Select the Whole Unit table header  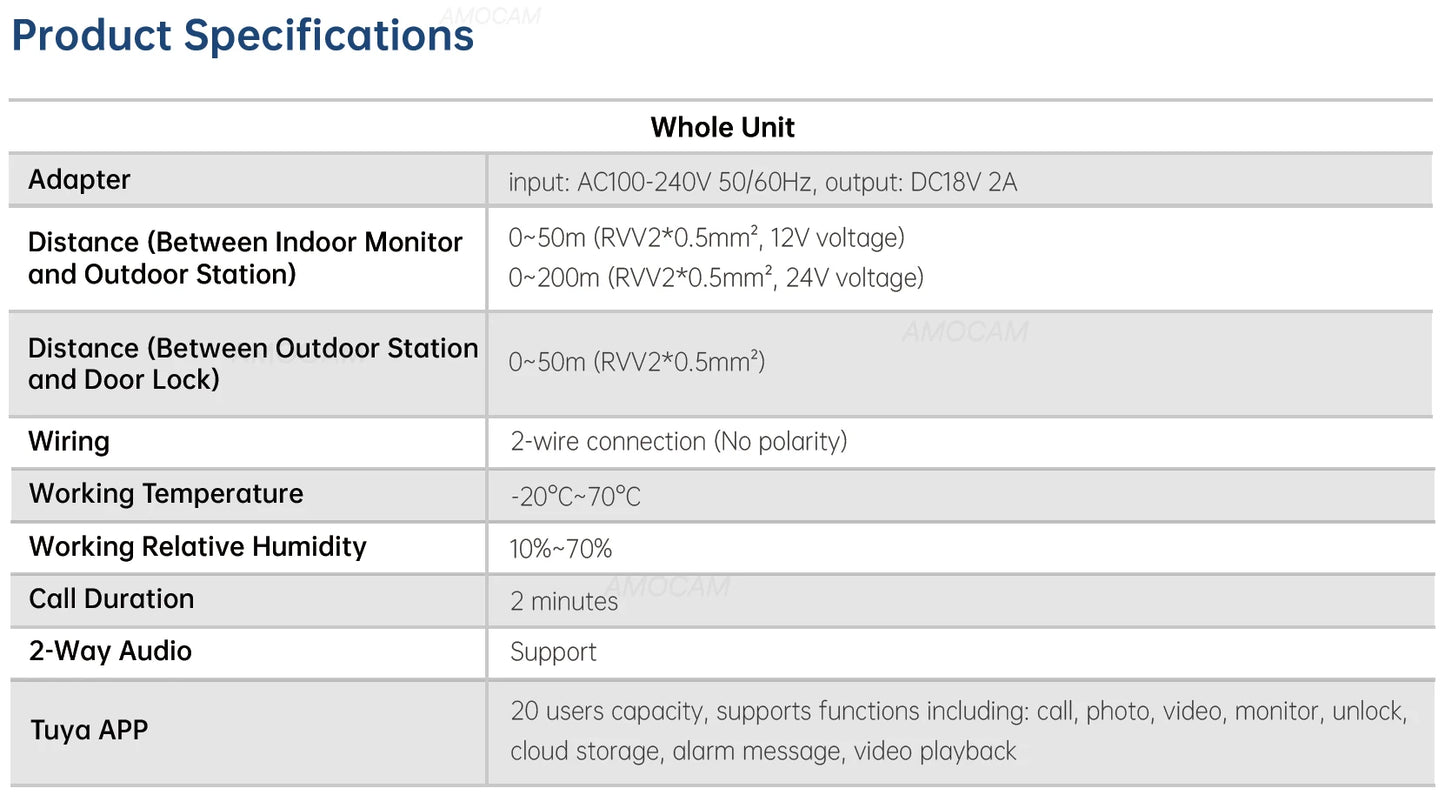722,127
